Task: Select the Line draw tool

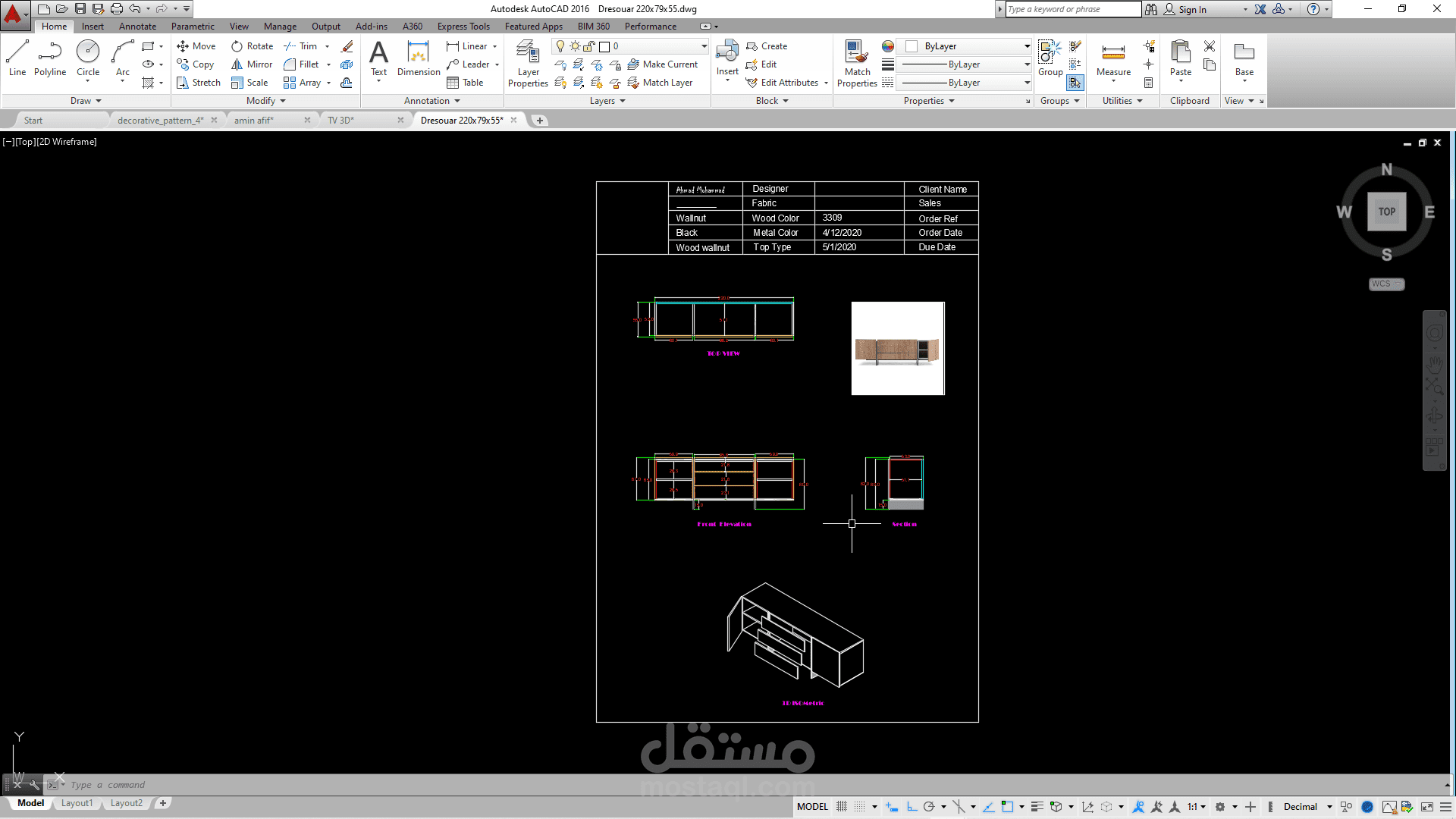Action: (x=17, y=58)
